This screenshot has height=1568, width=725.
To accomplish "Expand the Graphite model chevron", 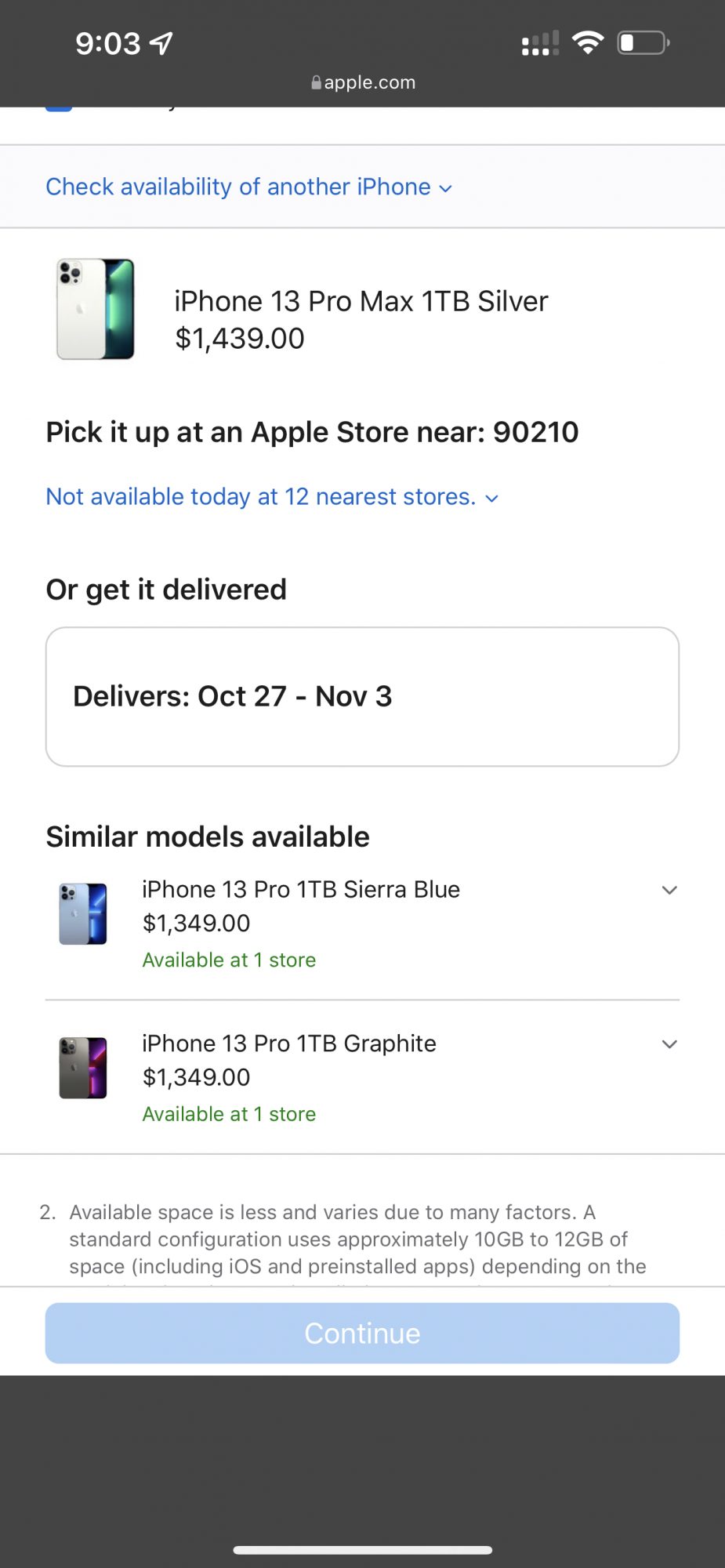I will [x=669, y=1044].
